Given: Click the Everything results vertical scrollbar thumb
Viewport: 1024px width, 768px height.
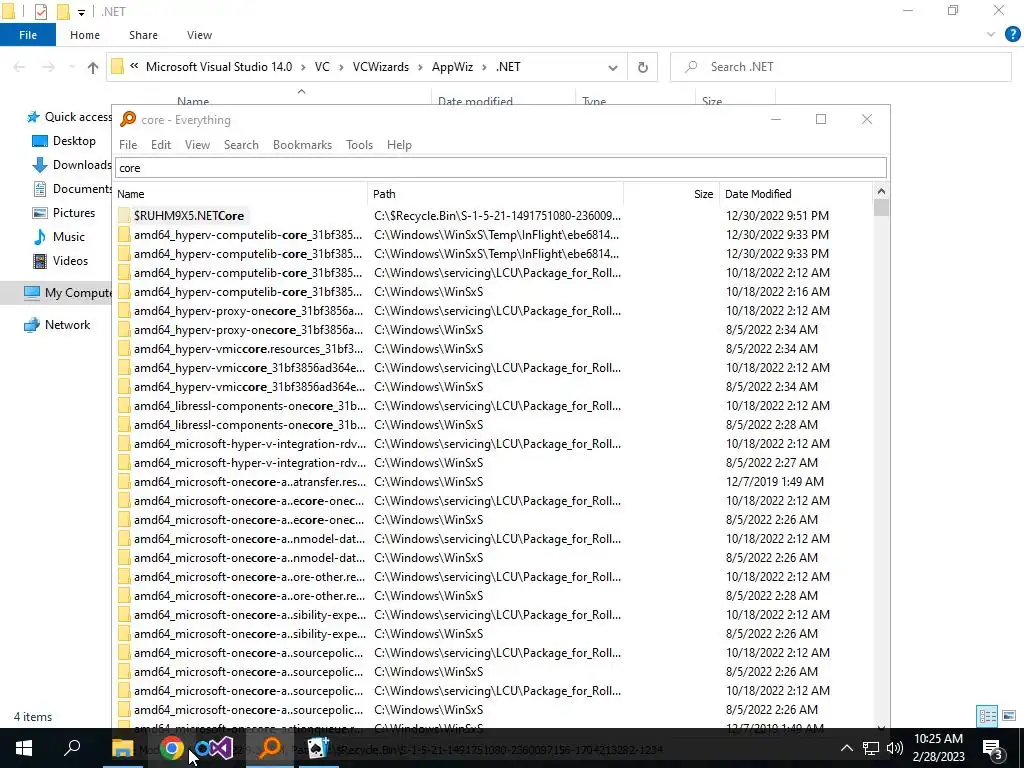Looking at the screenshot, I should (x=881, y=208).
